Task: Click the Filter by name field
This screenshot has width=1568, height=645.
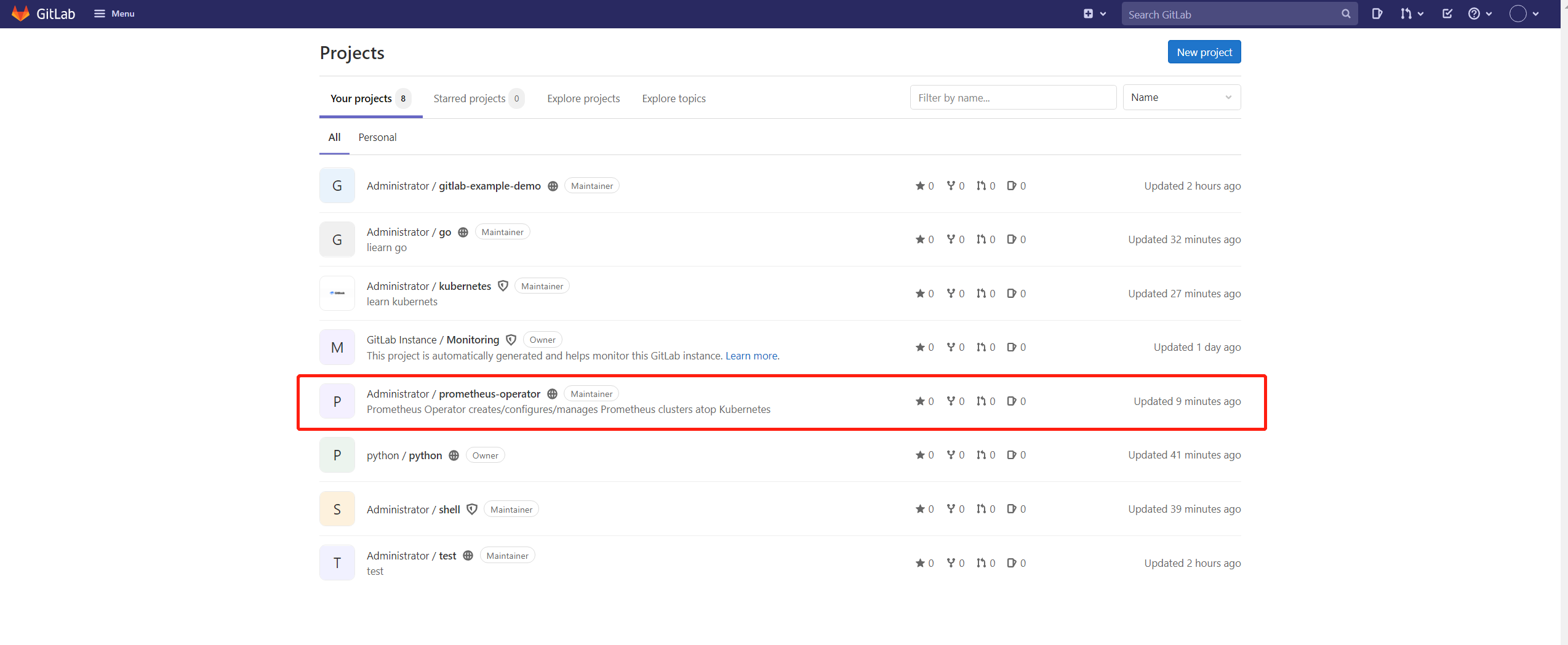Action: coord(1013,98)
